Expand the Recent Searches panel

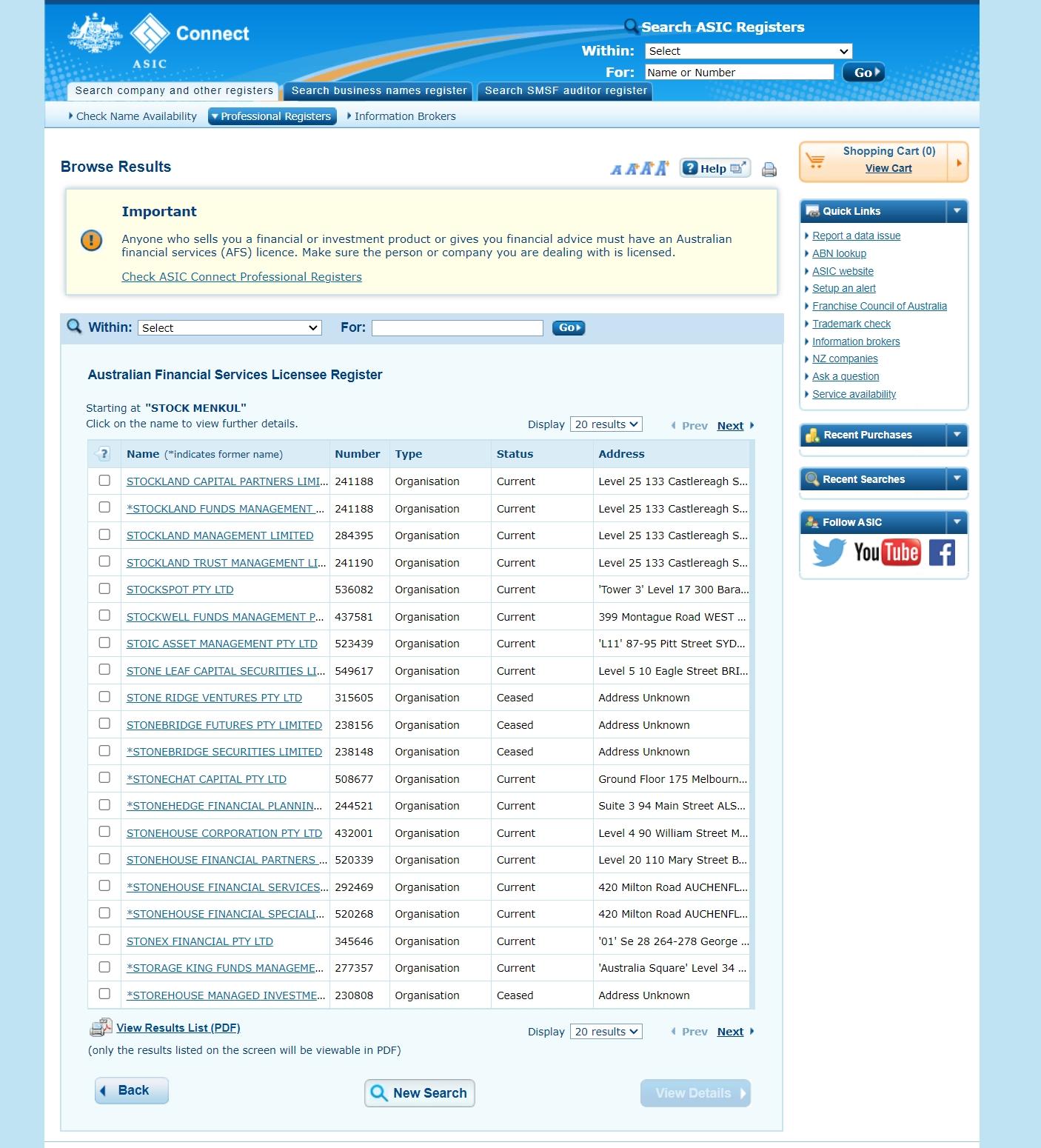point(957,479)
